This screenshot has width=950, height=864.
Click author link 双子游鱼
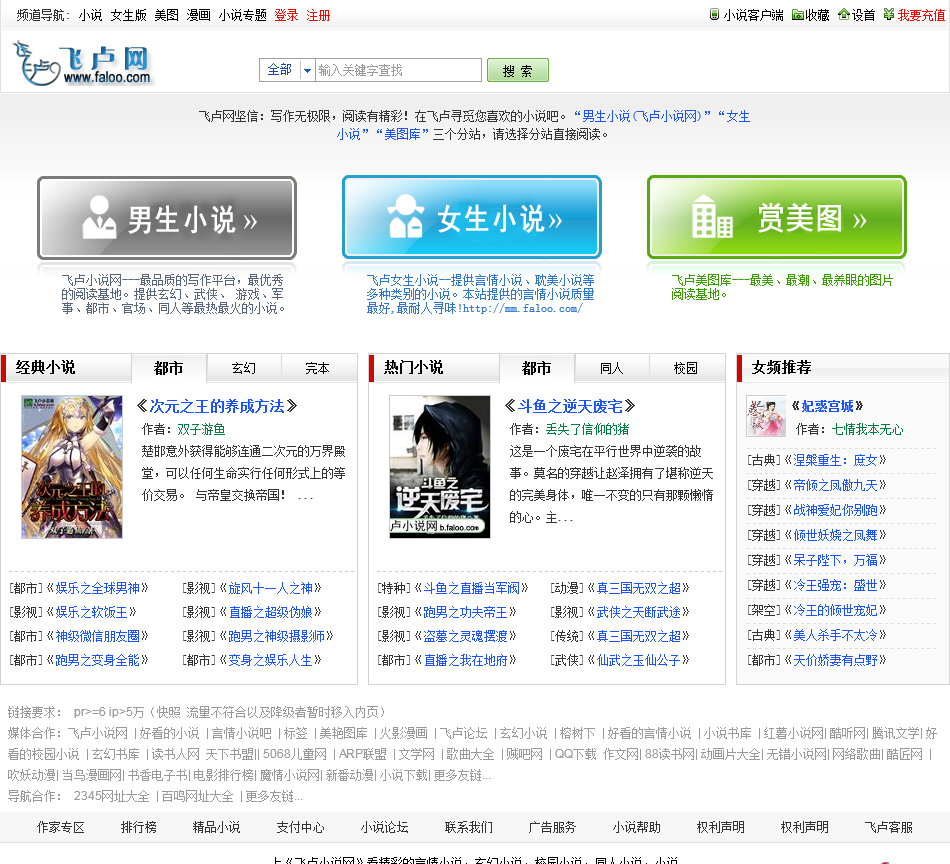201,430
